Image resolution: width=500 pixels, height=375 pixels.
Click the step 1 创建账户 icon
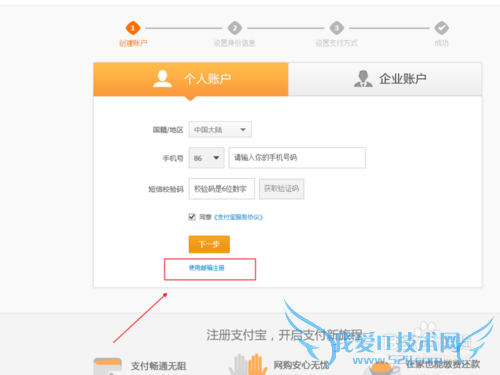(x=133, y=28)
